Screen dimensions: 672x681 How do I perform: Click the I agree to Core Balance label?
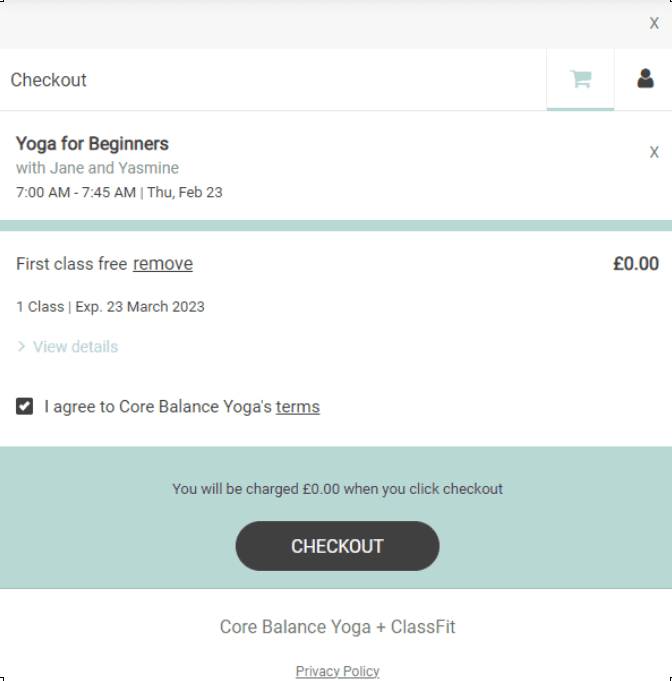click(x=158, y=407)
